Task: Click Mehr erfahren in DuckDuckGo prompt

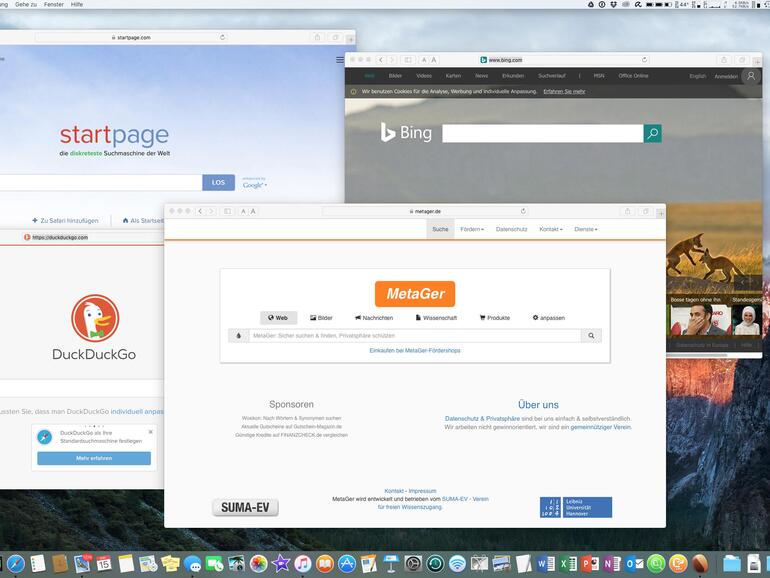Action: point(94,458)
